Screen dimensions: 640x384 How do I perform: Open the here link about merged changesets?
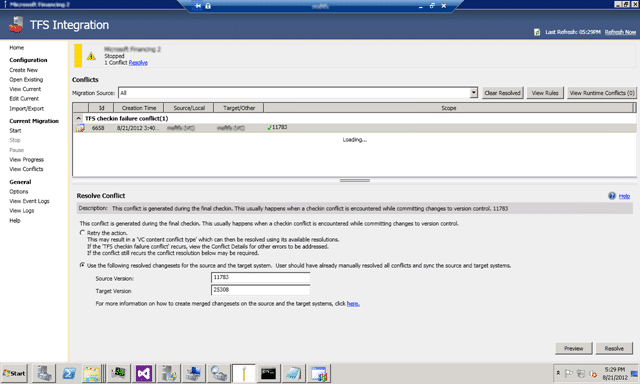[353, 304]
